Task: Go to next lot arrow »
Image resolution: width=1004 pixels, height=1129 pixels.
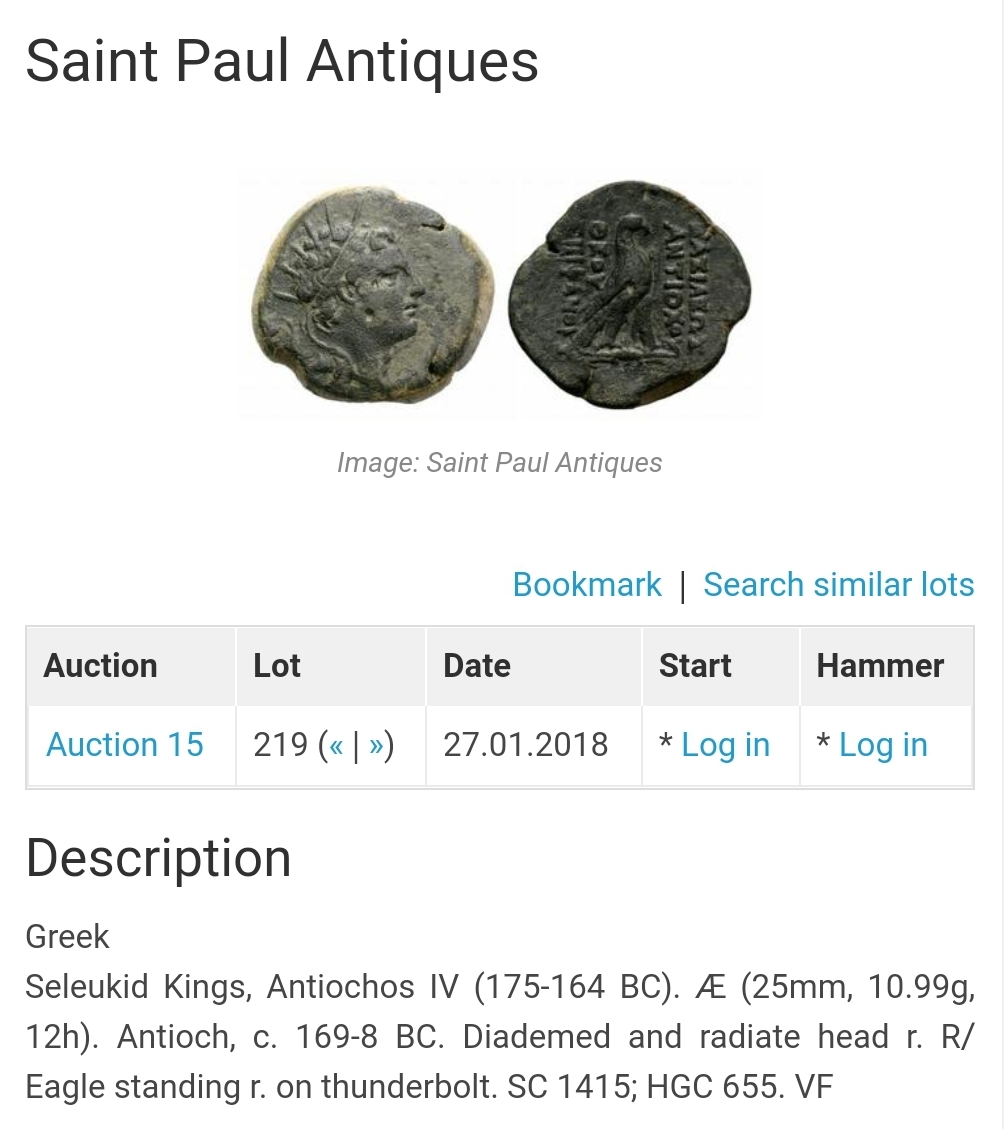Action: 376,745
